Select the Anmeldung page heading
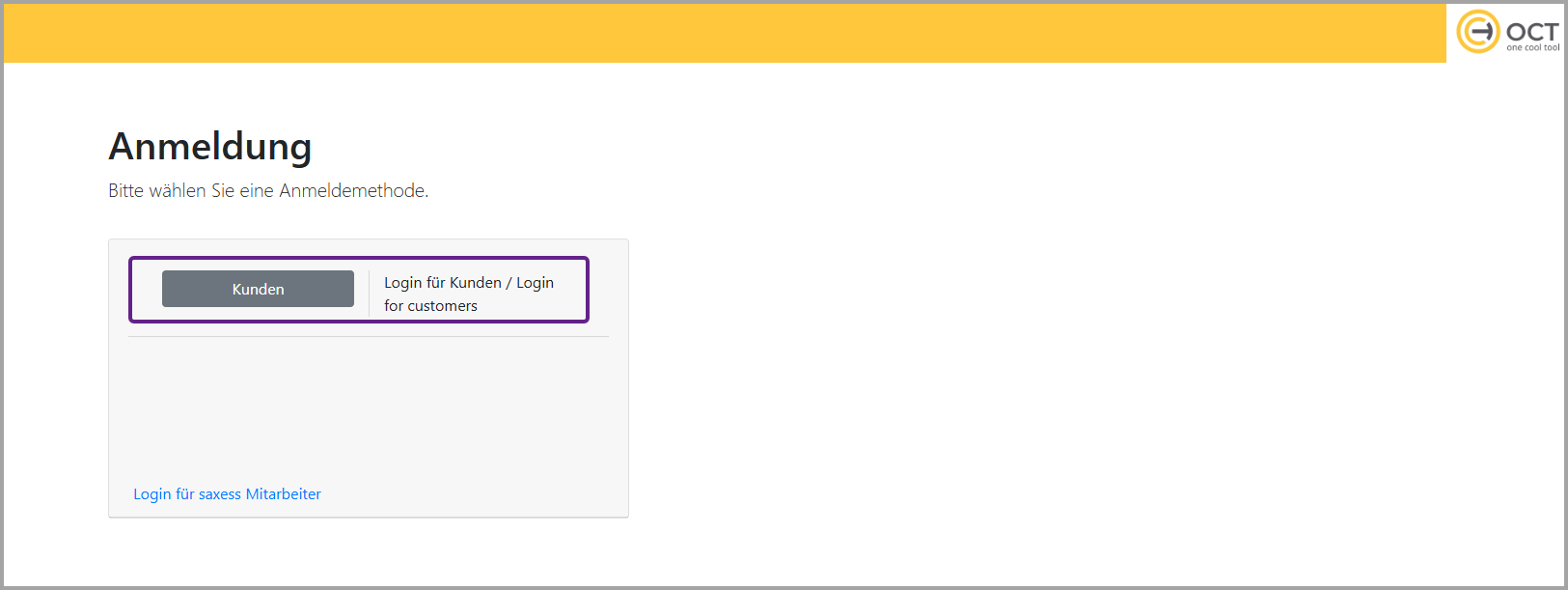Image resolution: width=1568 pixels, height=590 pixels. [210, 147]
